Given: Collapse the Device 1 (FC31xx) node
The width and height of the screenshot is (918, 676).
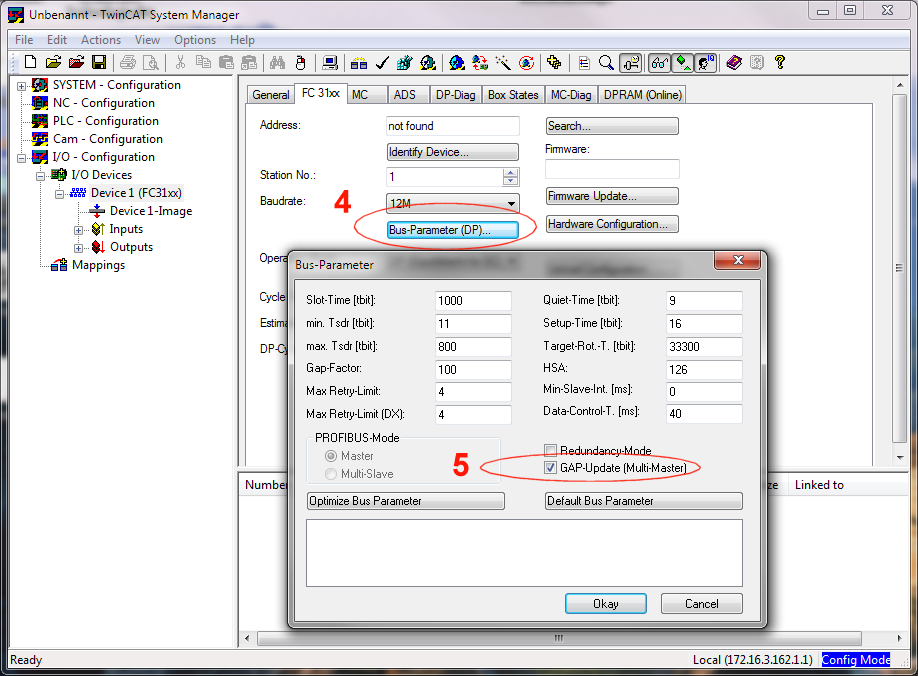Looking at the screenshot, I should click(59, 194).
